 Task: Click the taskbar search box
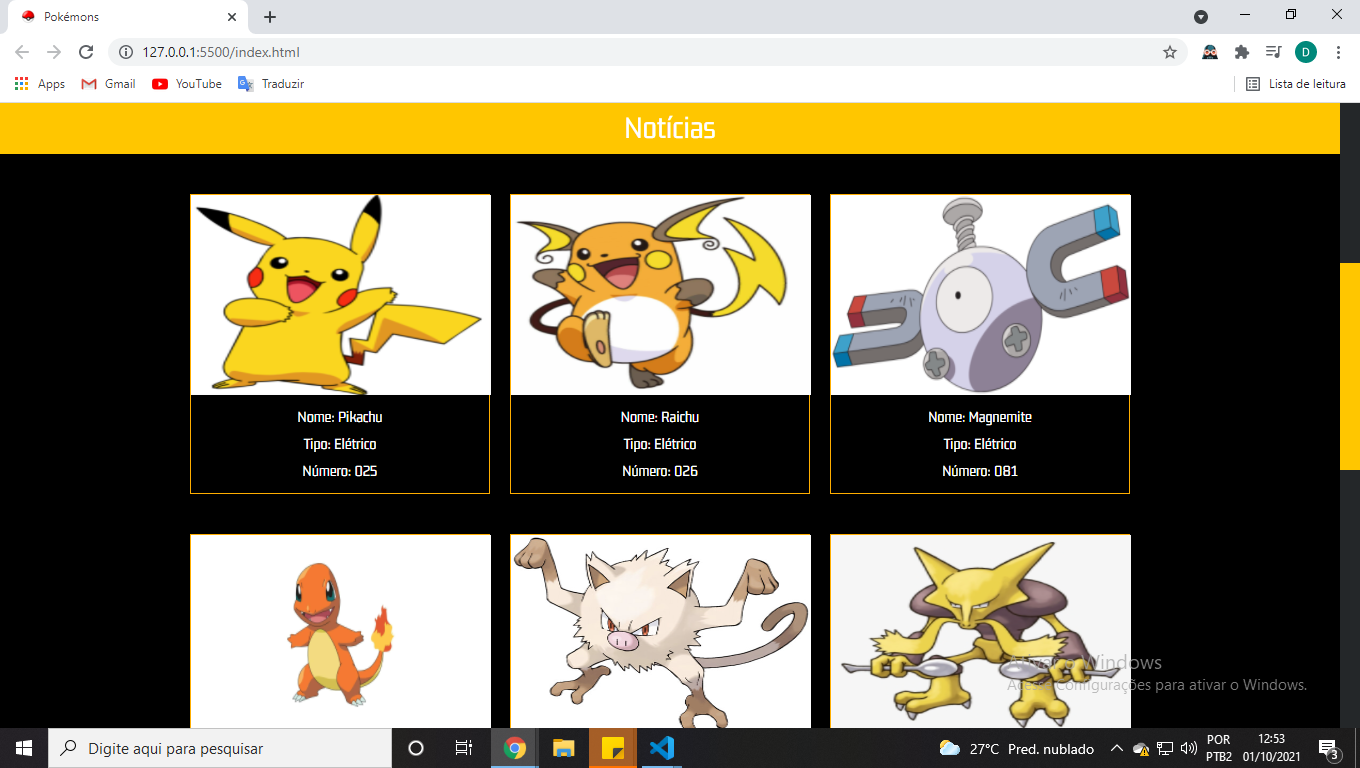[220, 748]
